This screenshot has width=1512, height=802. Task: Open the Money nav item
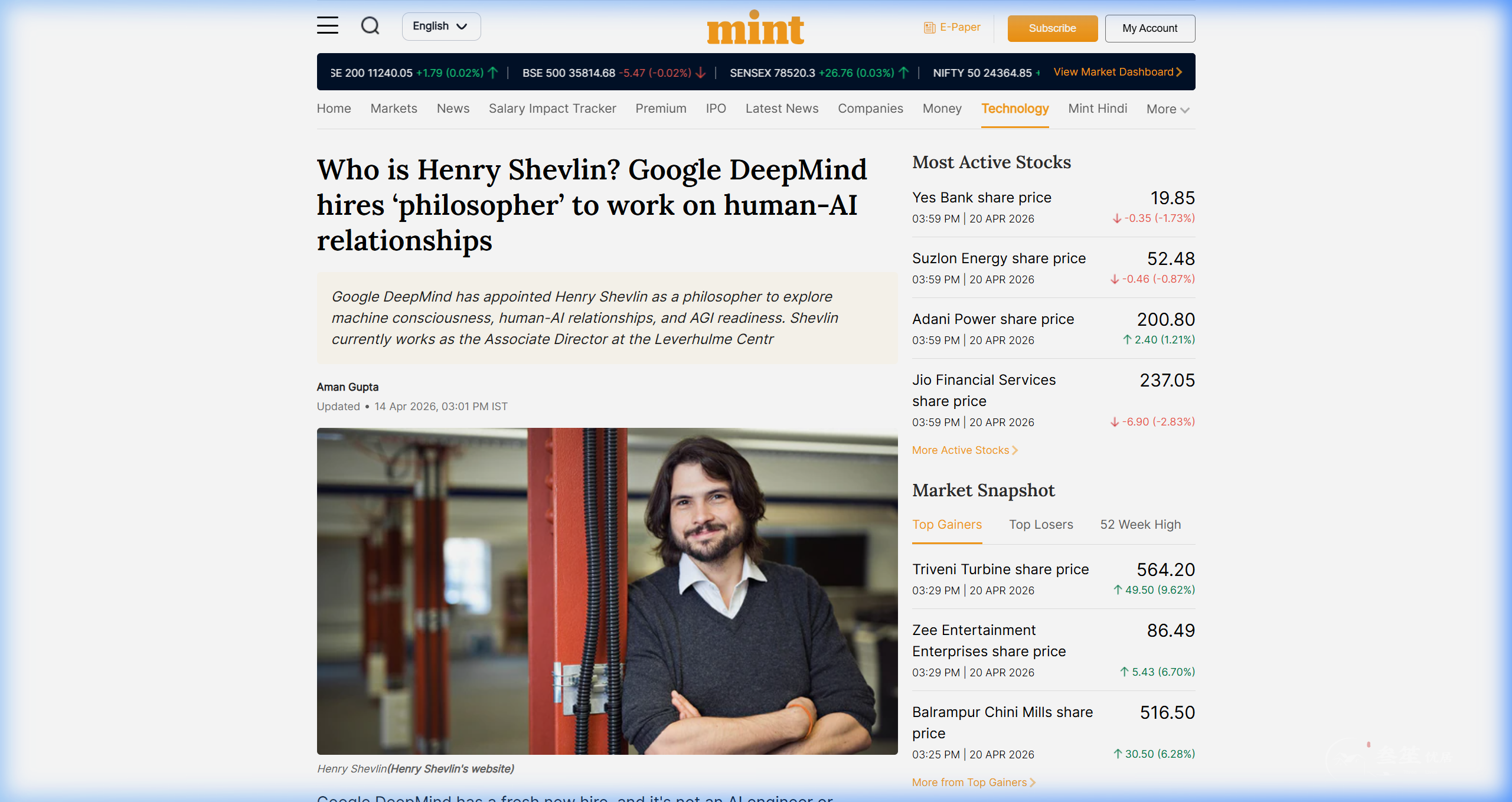[x=942, y=109]
